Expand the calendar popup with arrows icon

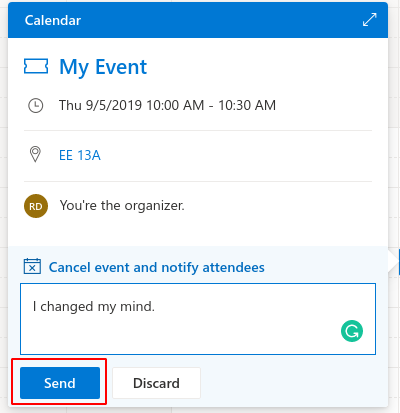pos(369,20)
